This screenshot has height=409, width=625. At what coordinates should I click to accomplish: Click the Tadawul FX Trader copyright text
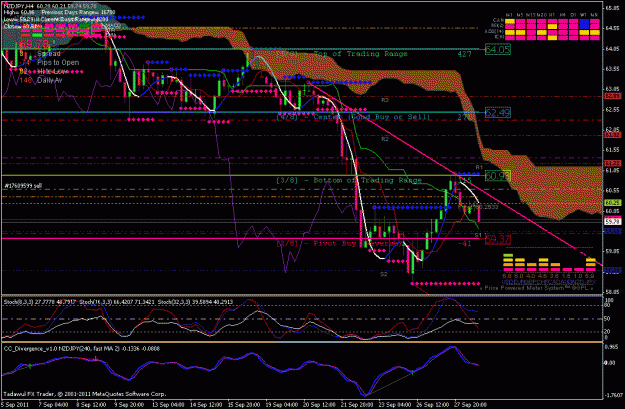pos(85,394)
